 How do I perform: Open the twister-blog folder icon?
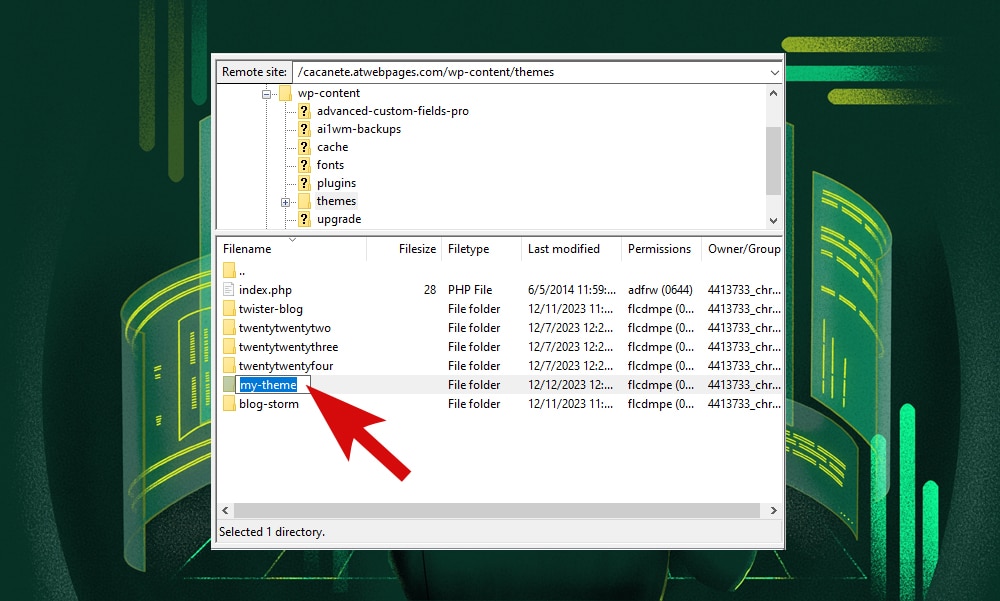tap(229, 308)
